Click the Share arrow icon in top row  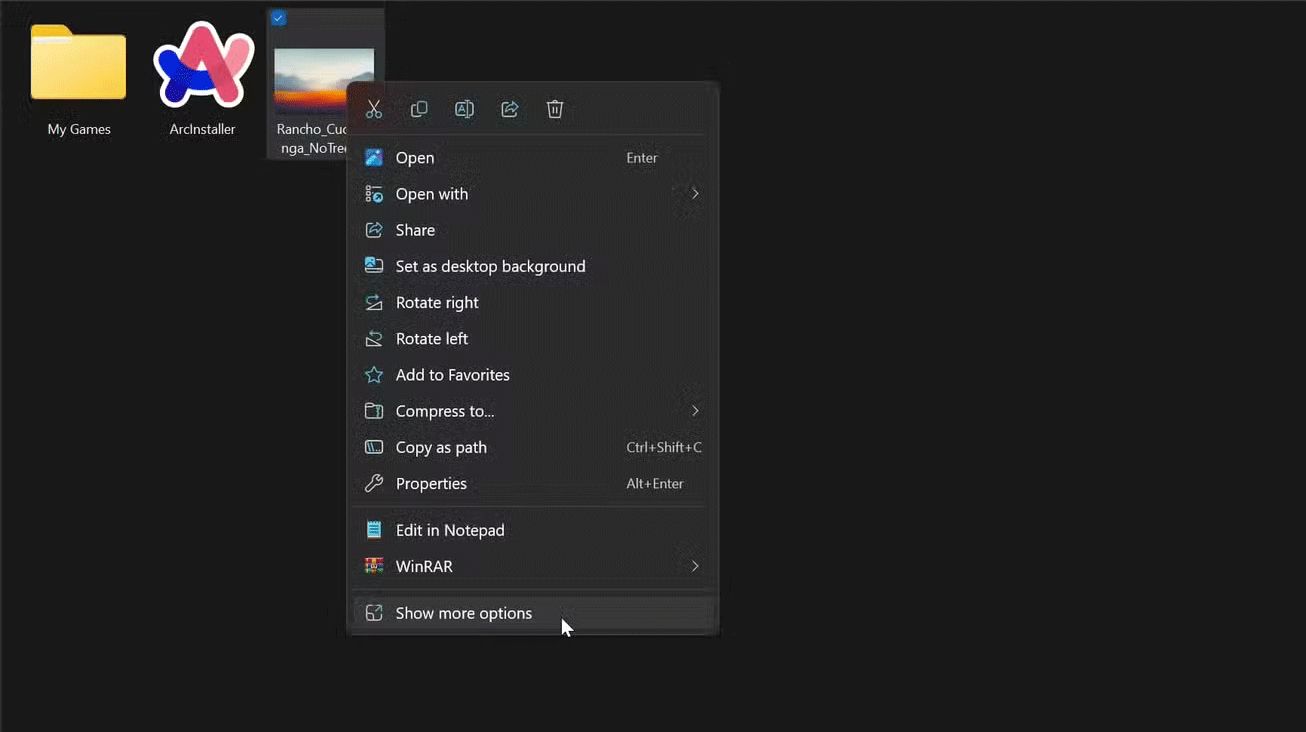[x=510, y=109]
